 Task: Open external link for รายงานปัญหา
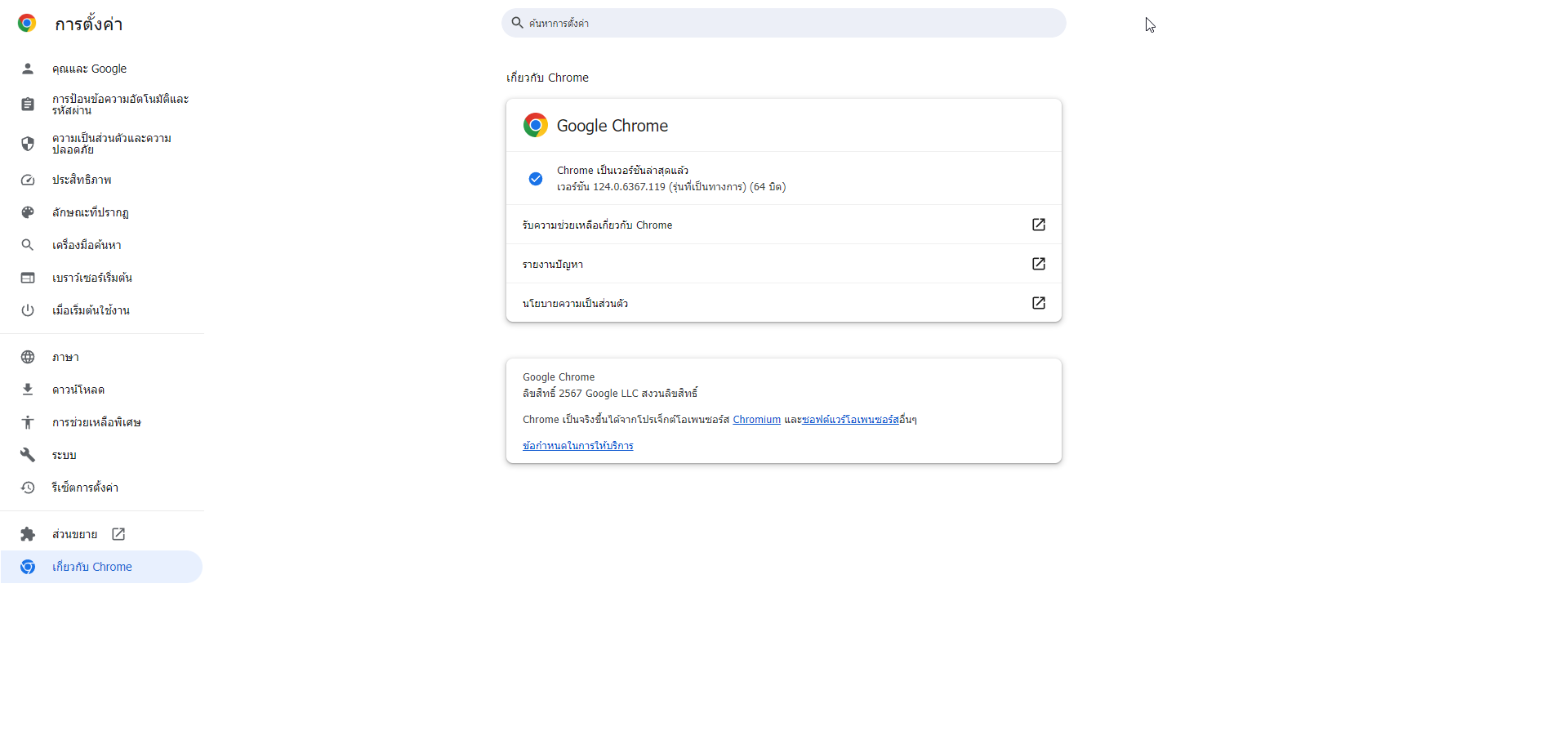coord(1039,264)
